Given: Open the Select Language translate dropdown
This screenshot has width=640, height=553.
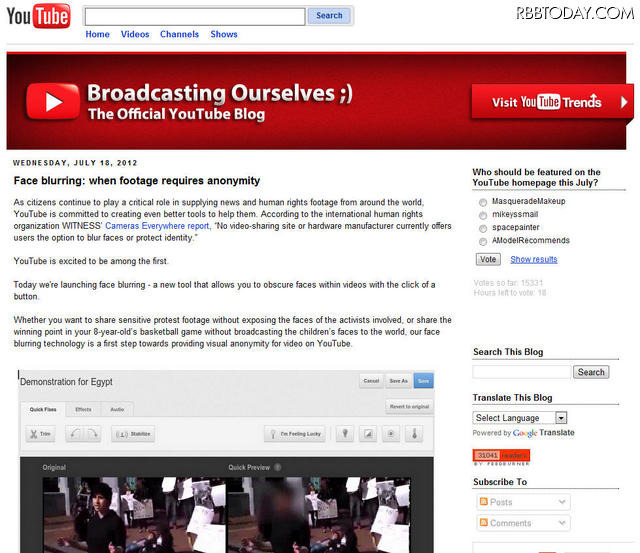Looking at the screenshot, I should point(520,418).
